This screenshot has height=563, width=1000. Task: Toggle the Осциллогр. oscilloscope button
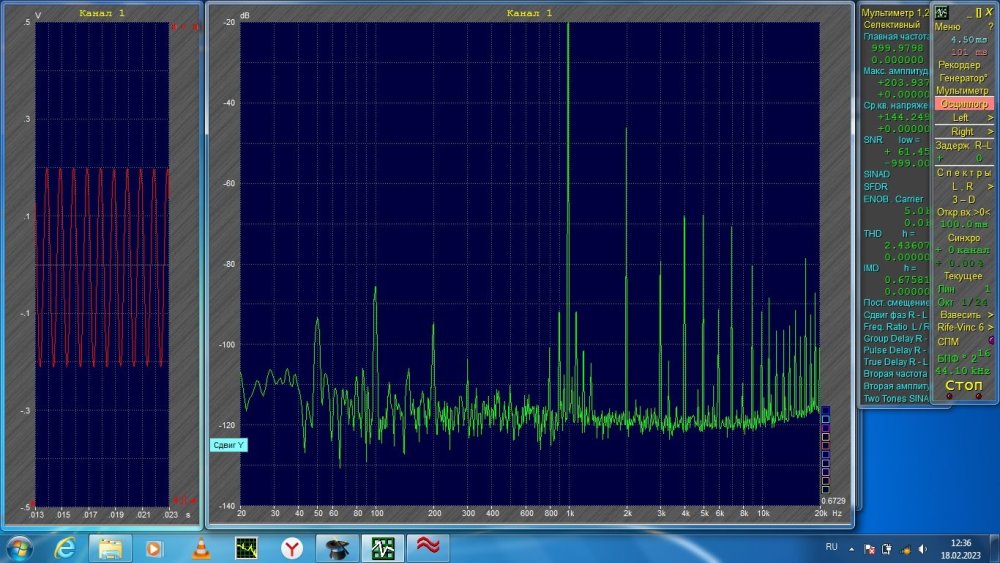pyautogui.click(x=963, y=104)
